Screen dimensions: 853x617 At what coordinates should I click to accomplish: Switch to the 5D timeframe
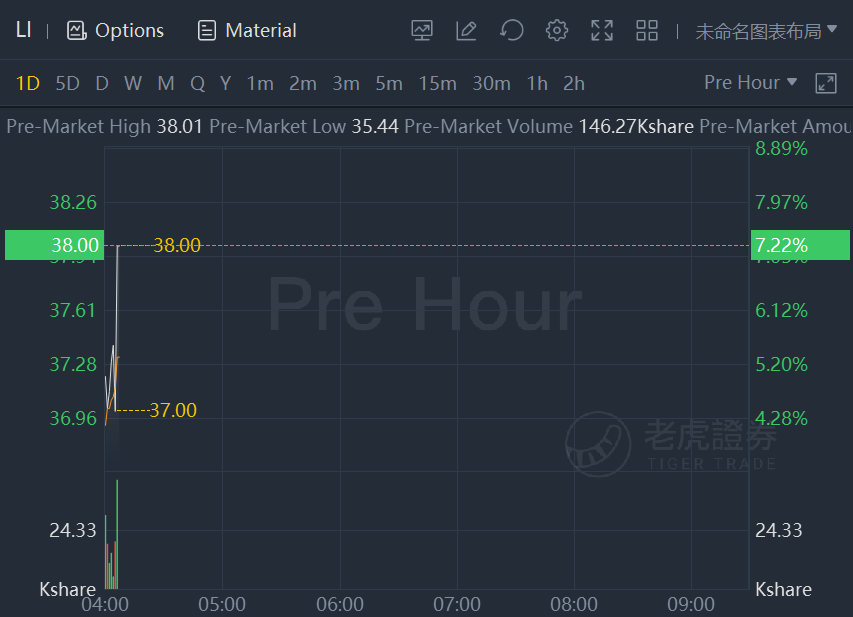[67, 83]
